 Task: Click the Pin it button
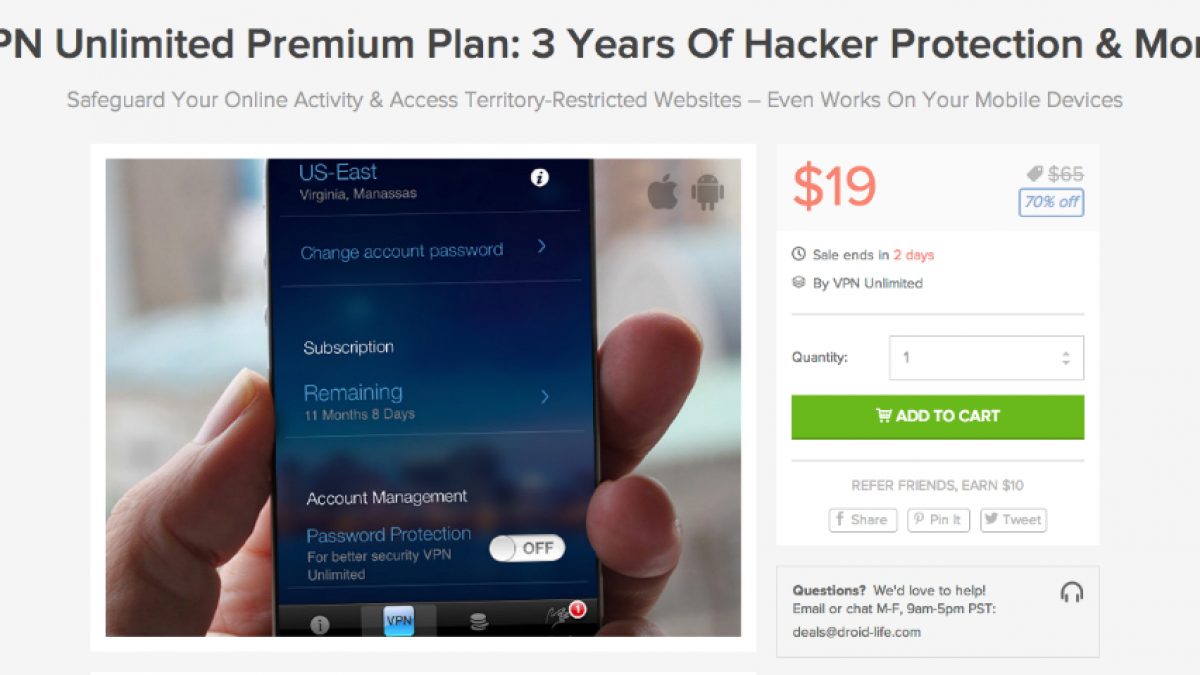point(939,520)
